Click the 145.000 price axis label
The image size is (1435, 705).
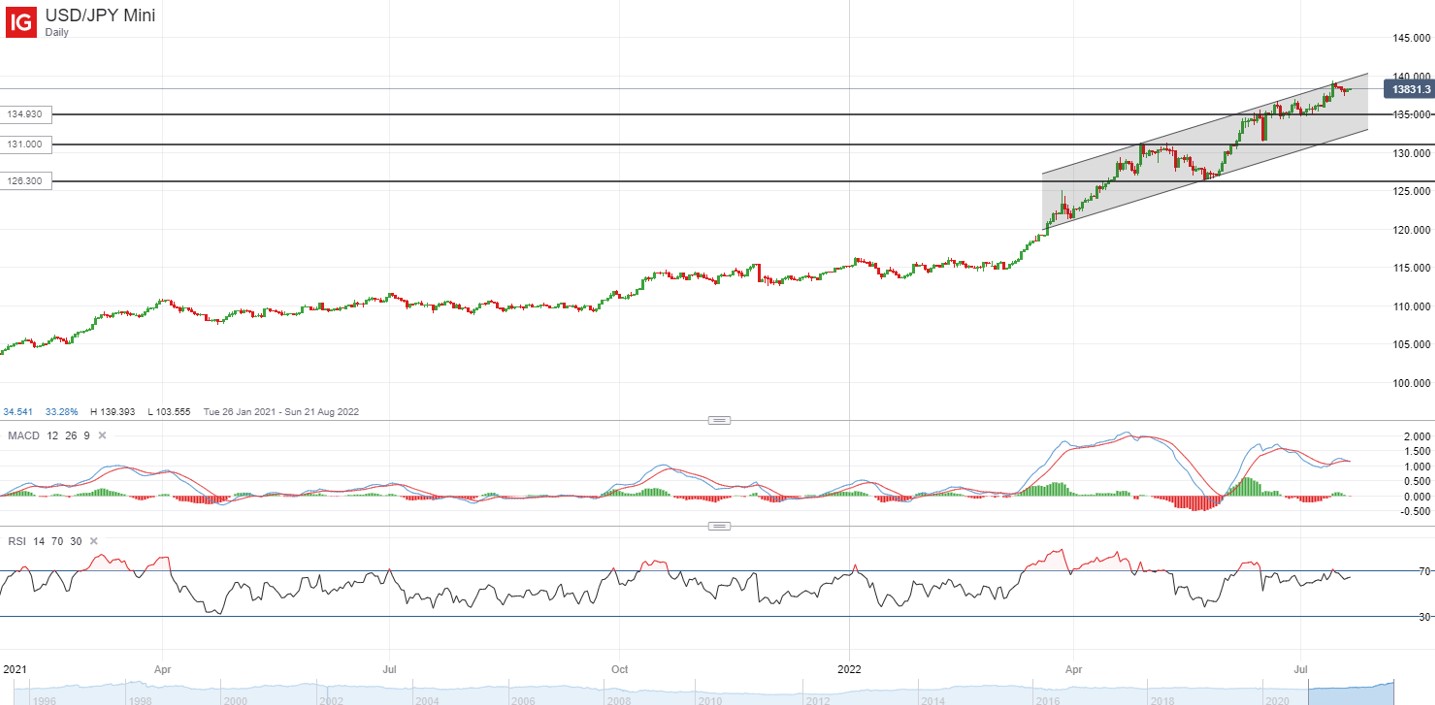pyautogui.click(x=1411, y=38)
